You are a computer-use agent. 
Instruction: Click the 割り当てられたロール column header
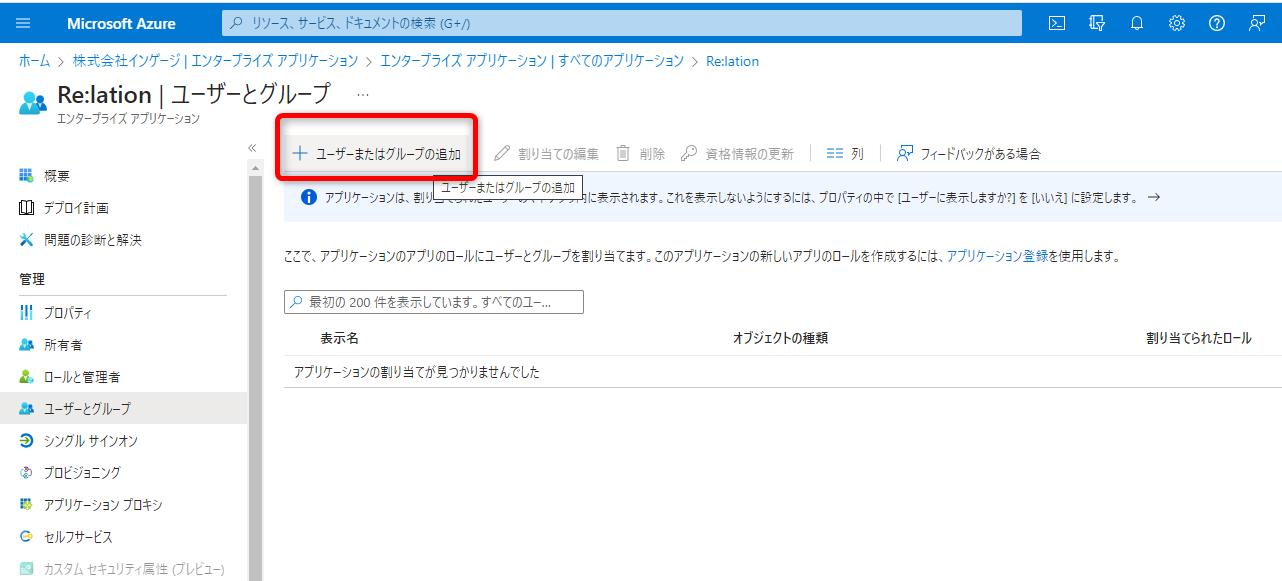[1198, 339]
